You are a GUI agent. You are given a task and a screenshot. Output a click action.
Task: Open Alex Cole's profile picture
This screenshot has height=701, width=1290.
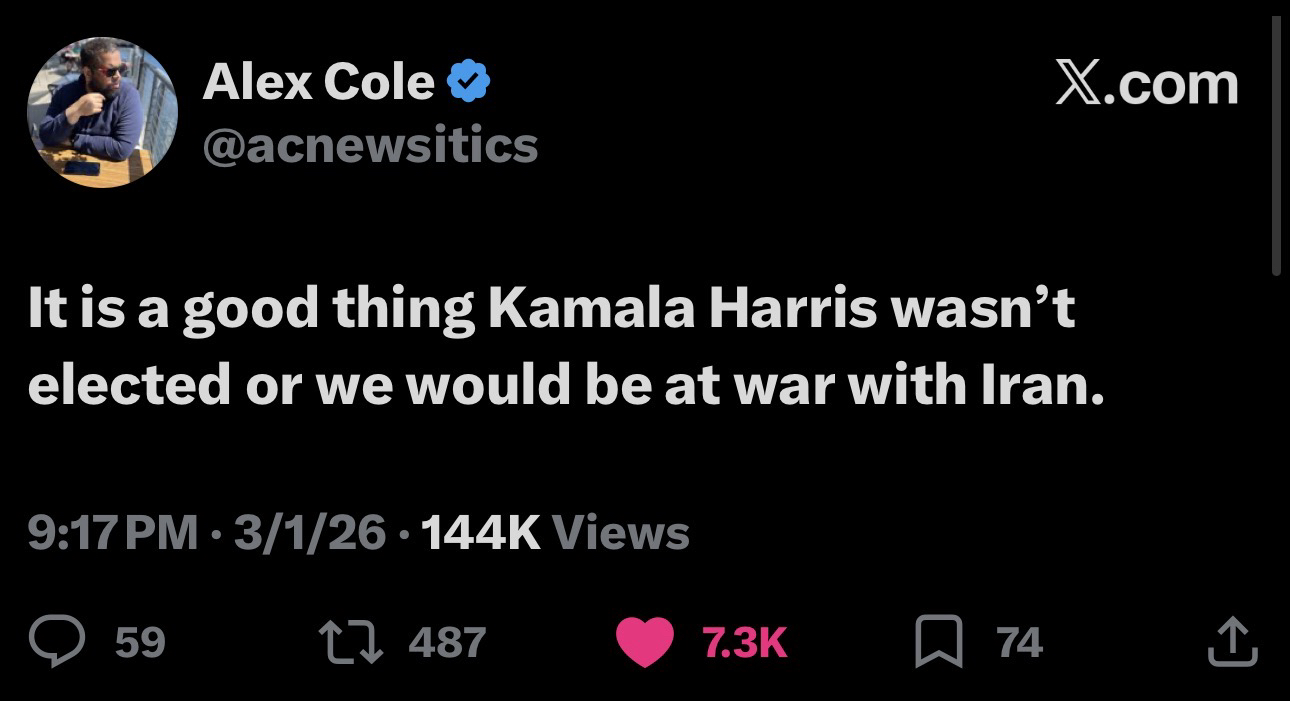click(x=102, y=112)
